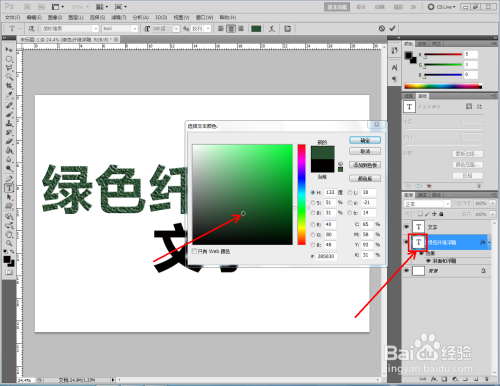Select the S saturation radio button

click(313, 203)
